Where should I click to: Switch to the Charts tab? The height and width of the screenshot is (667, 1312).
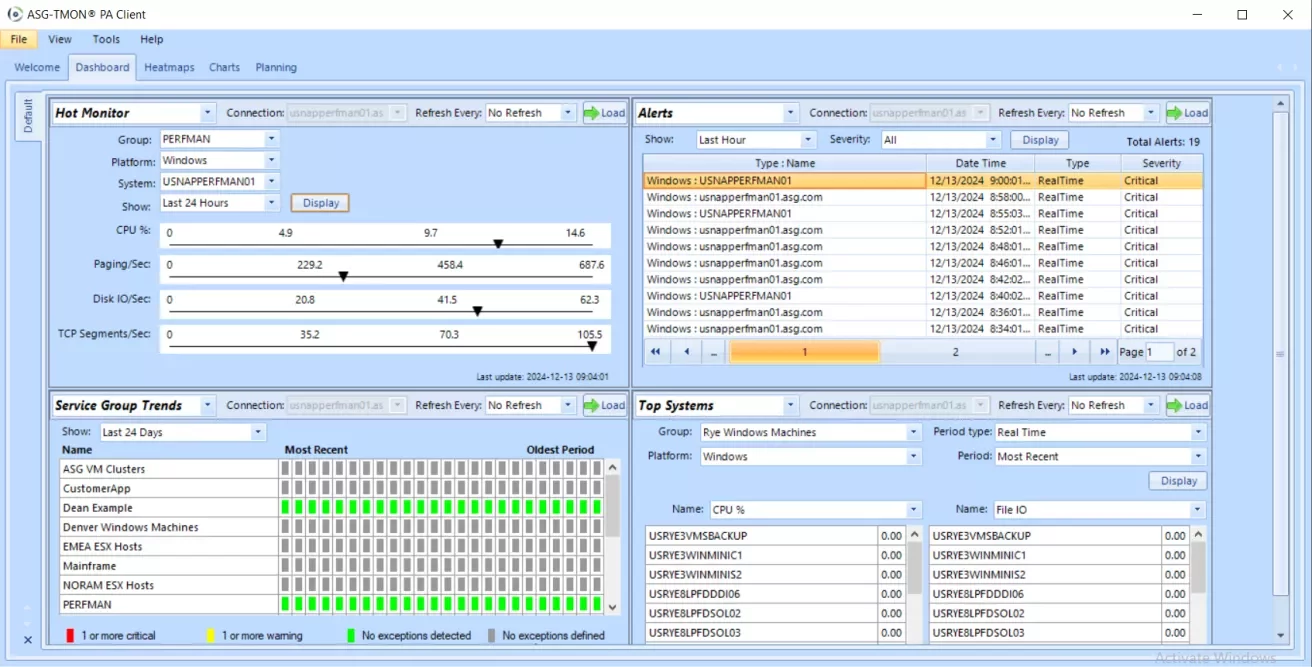(x=224, y=68)
